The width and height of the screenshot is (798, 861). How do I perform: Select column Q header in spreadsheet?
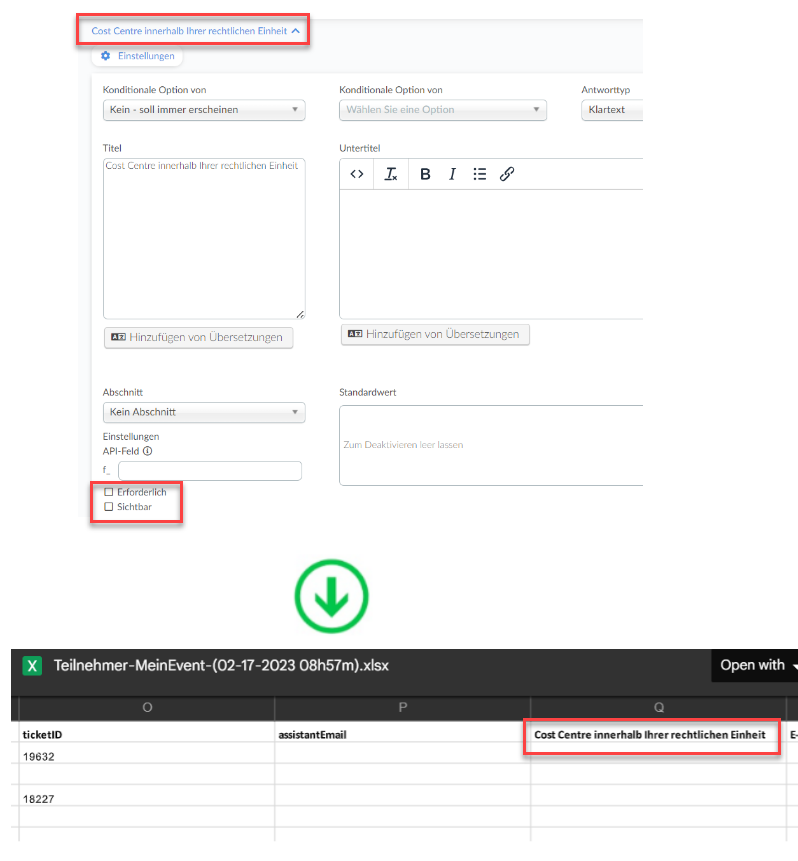(659, 708)
